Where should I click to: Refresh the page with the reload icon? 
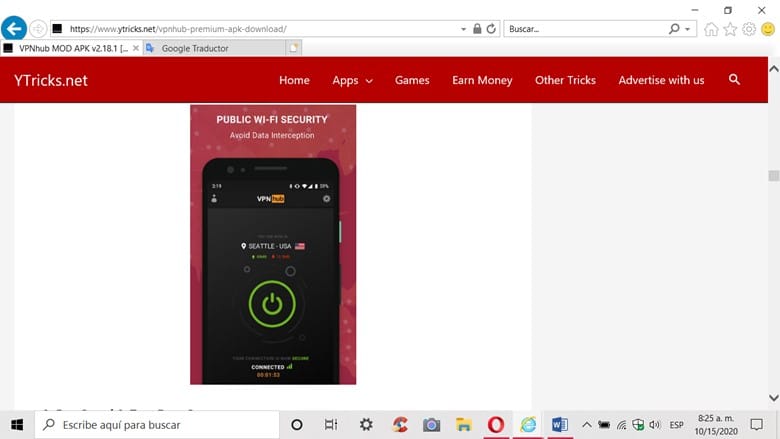491,29
